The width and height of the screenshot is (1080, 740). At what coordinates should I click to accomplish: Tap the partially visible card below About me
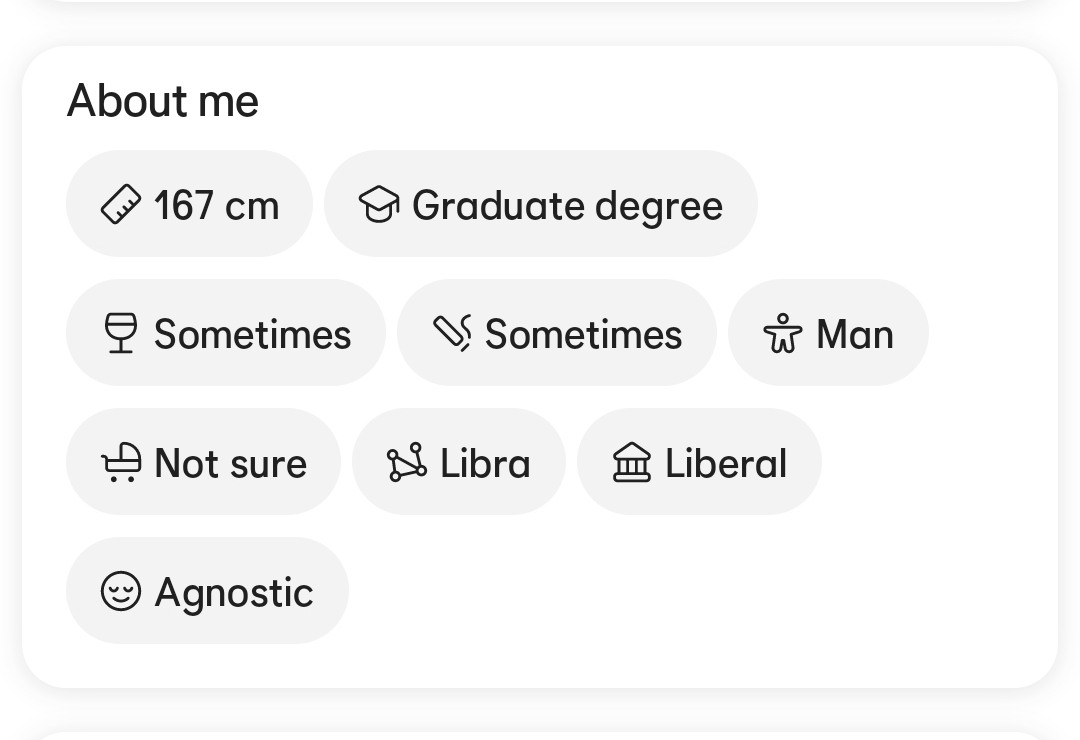(540, 735)
